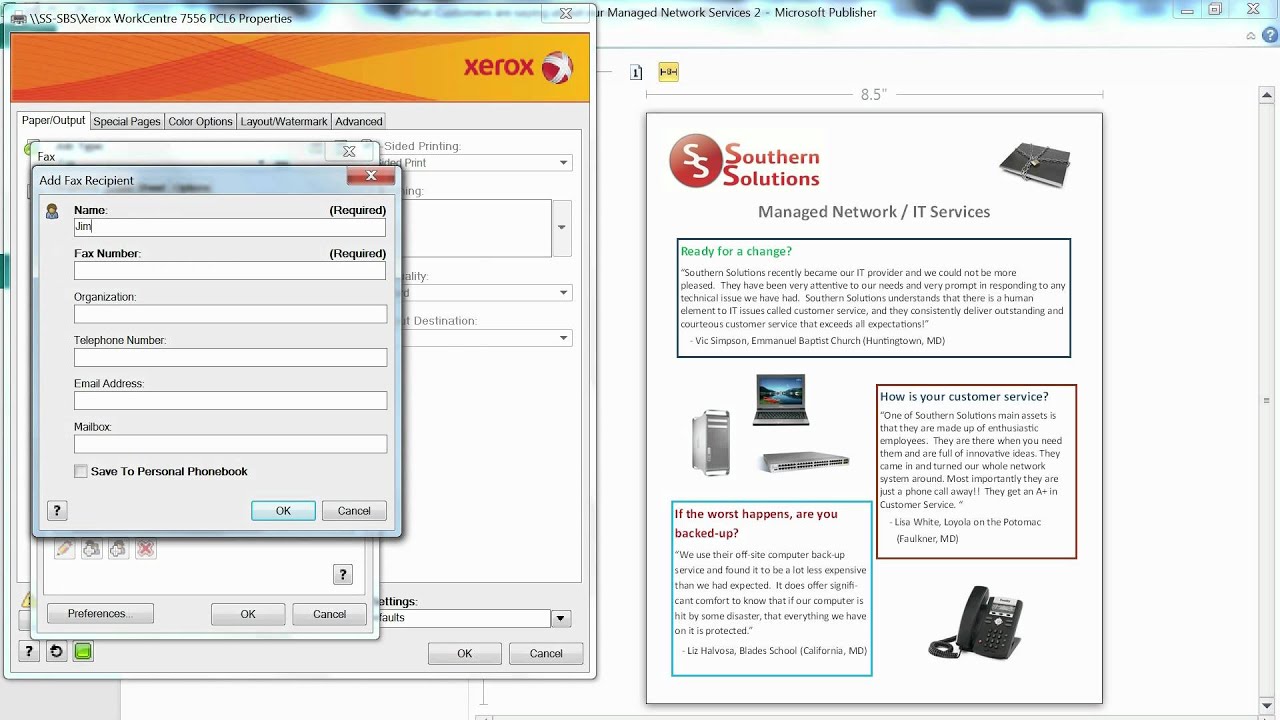Click the Mailbox input field
The image size is (1280, 720).
point(230,444)
